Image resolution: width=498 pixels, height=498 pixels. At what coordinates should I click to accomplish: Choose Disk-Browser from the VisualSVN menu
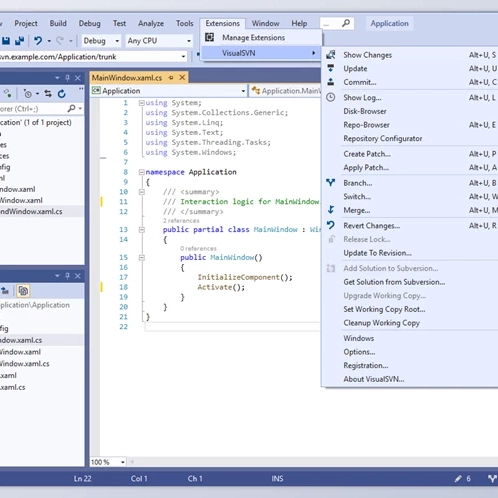[x=365, y=111]
